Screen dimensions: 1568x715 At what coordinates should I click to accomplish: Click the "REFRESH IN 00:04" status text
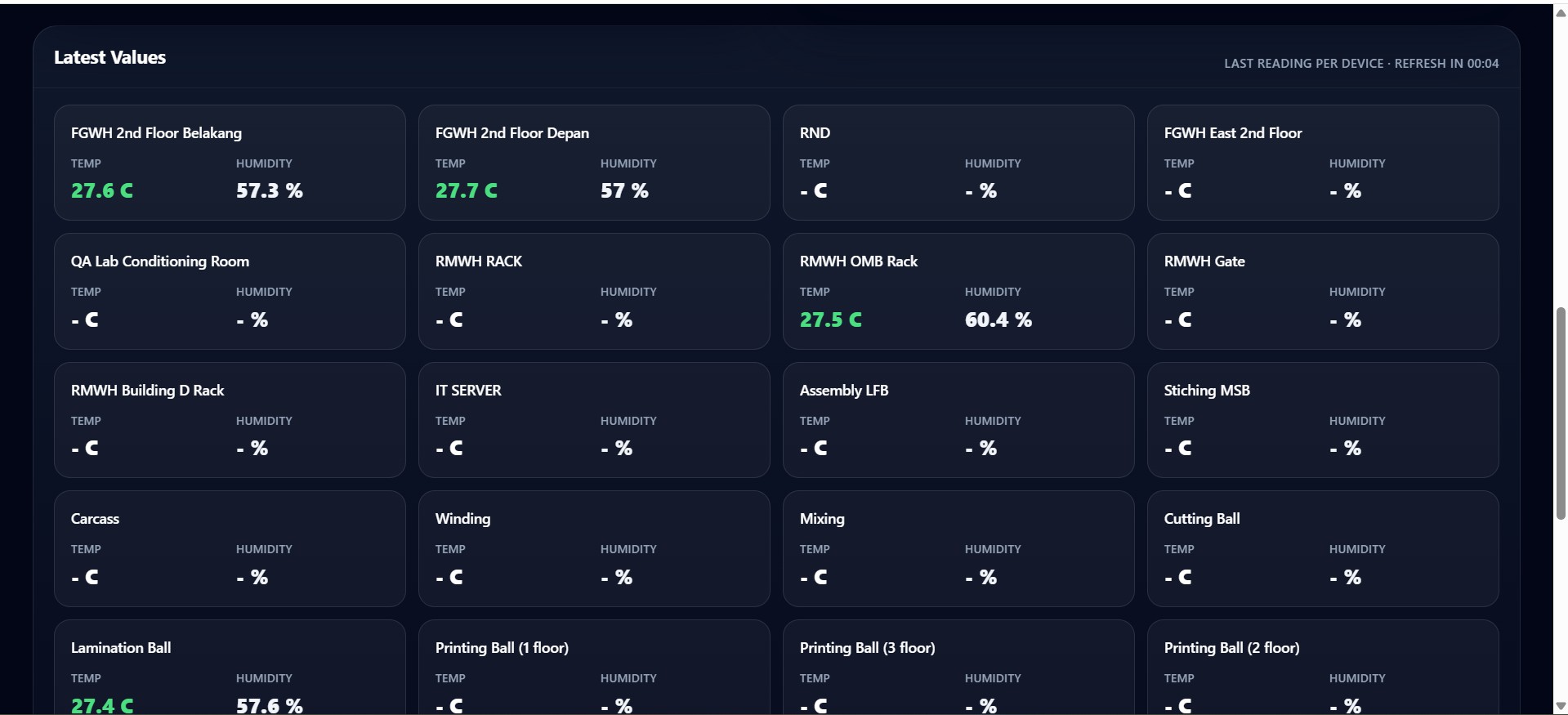[x=1446, y=64]
